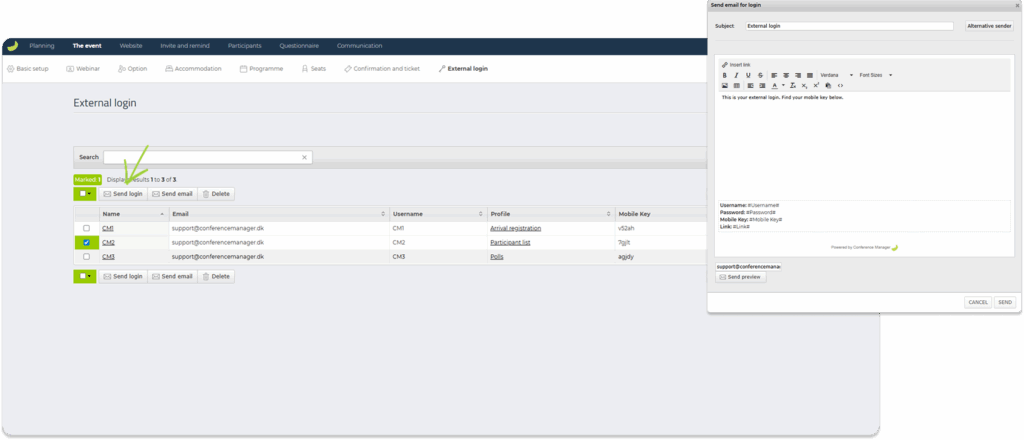The height and width of the screenshot is (440, 1024).
Task: Apply italic formatting in the editor toolbar
Action: coord(736,75)
